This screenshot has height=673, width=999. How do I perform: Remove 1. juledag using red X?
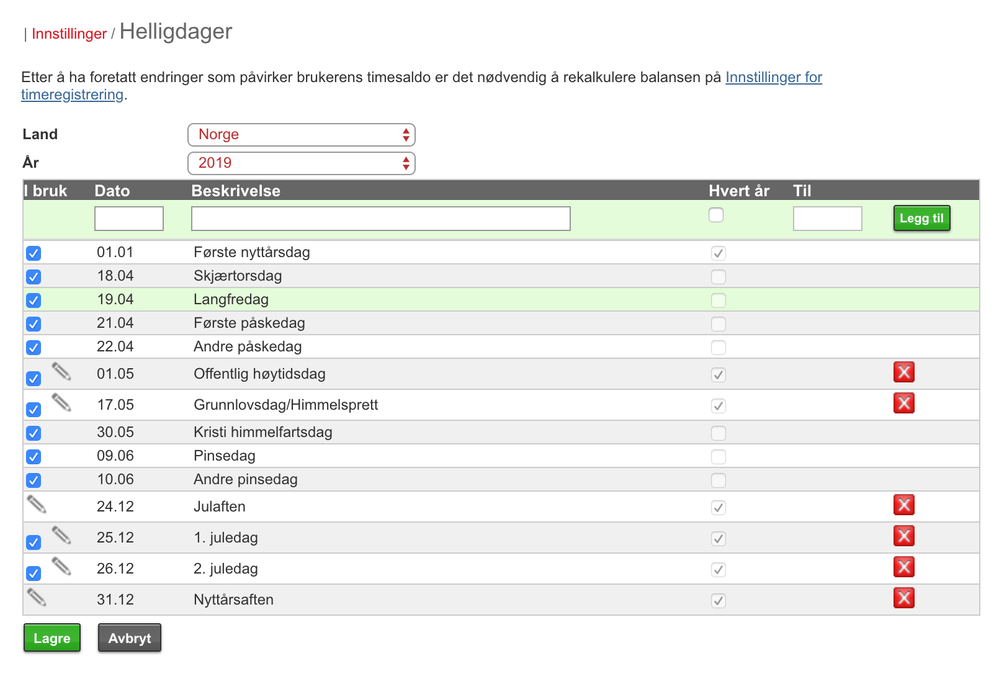point(903,536)
